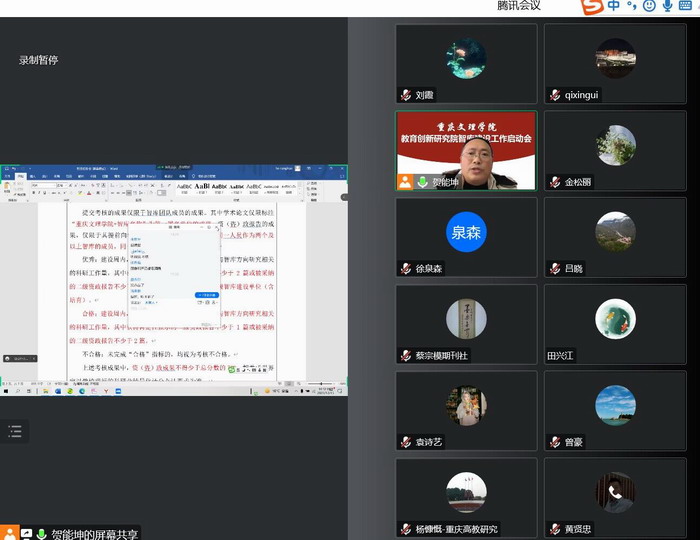700x540 pixels.
Task: Click phone call avatar of 黄贤忠
Action: [x=615, y=493]
